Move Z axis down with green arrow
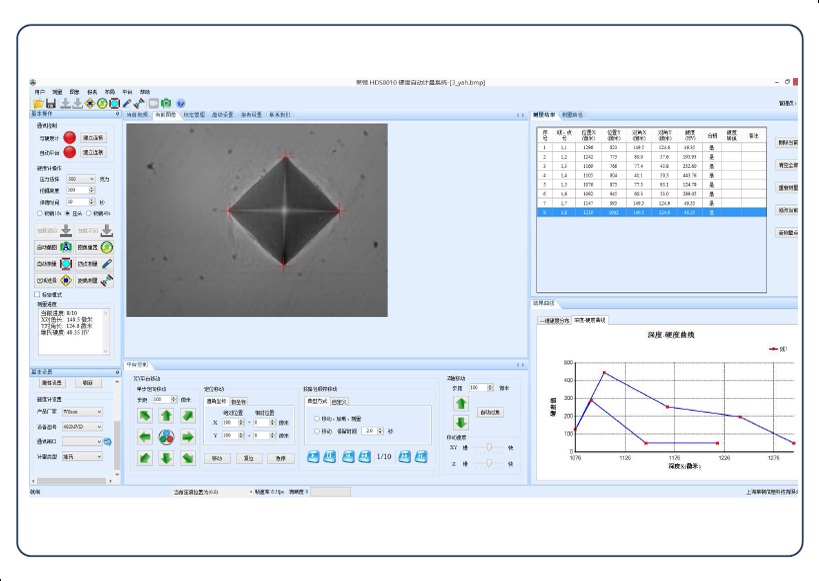 [x=461, y=423]
